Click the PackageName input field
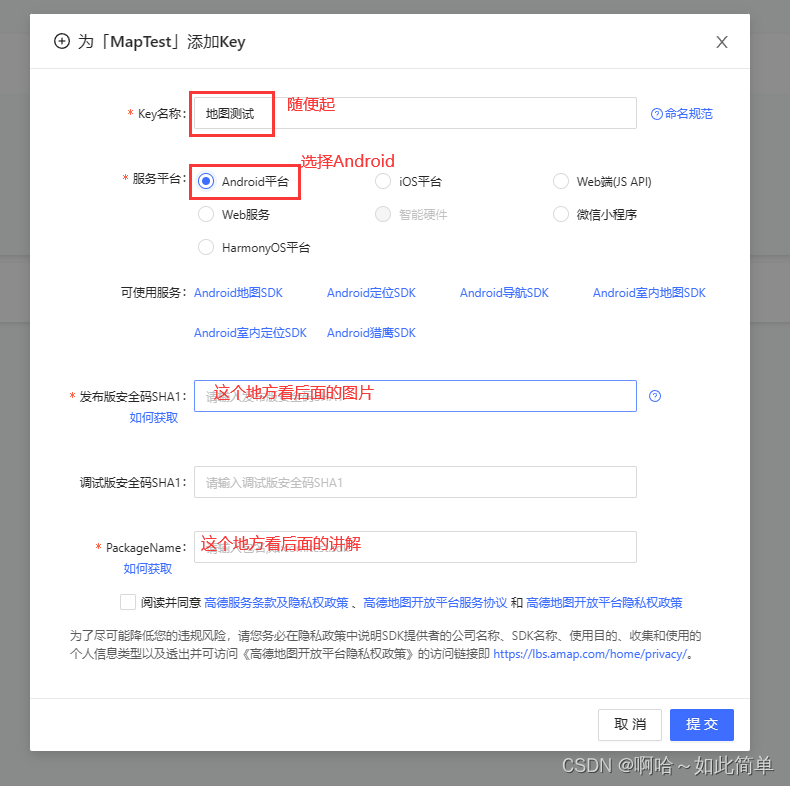The width and height of the screenshot is (790, 786). coord(415,547)
